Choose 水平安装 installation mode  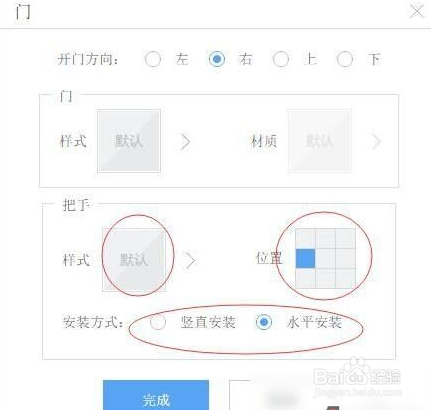[264, 322]
